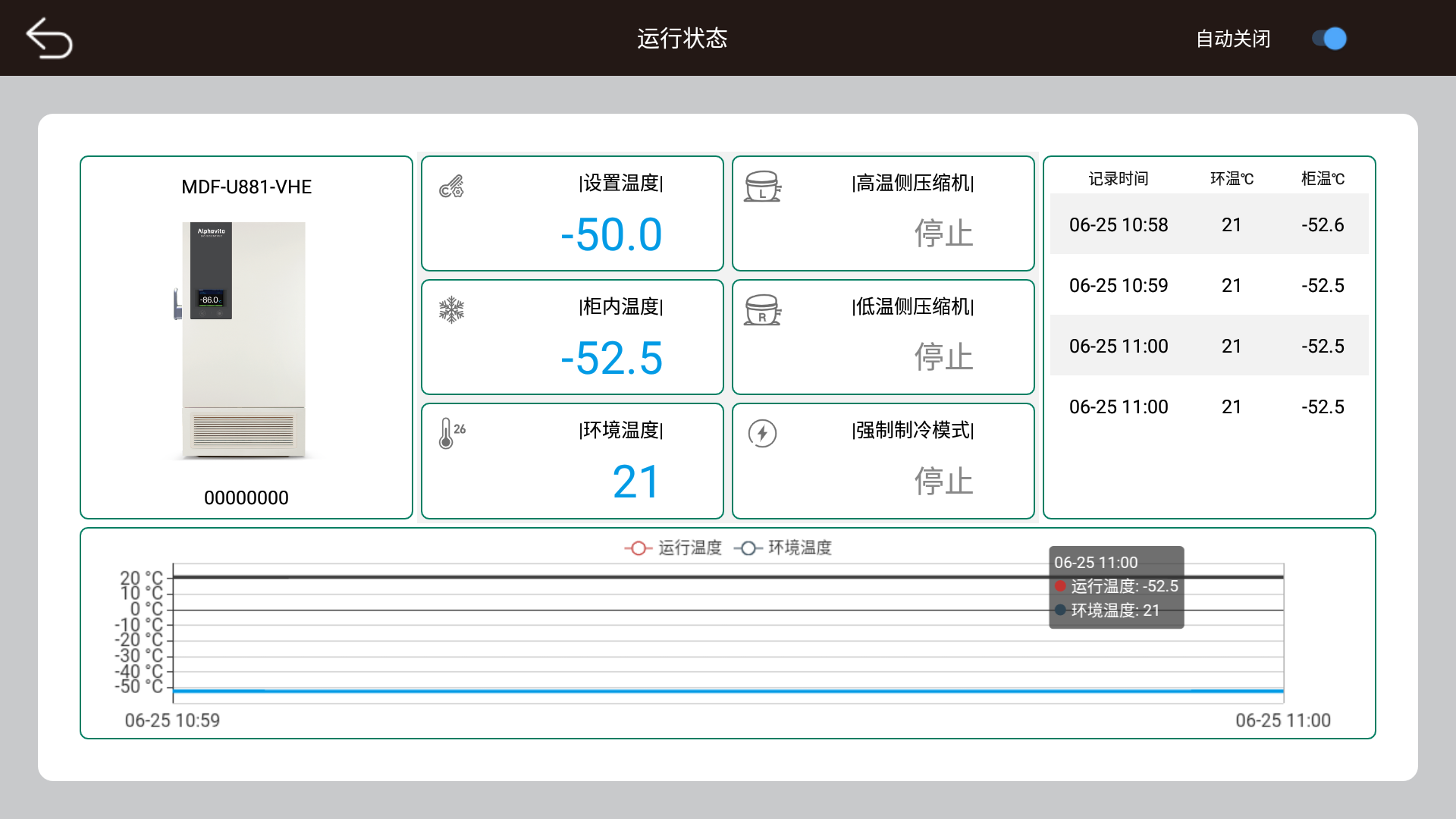The width and height of the screenshot is (1456, 819).
Task: Click the ambient temperature value 21
Action: point(636,482)
